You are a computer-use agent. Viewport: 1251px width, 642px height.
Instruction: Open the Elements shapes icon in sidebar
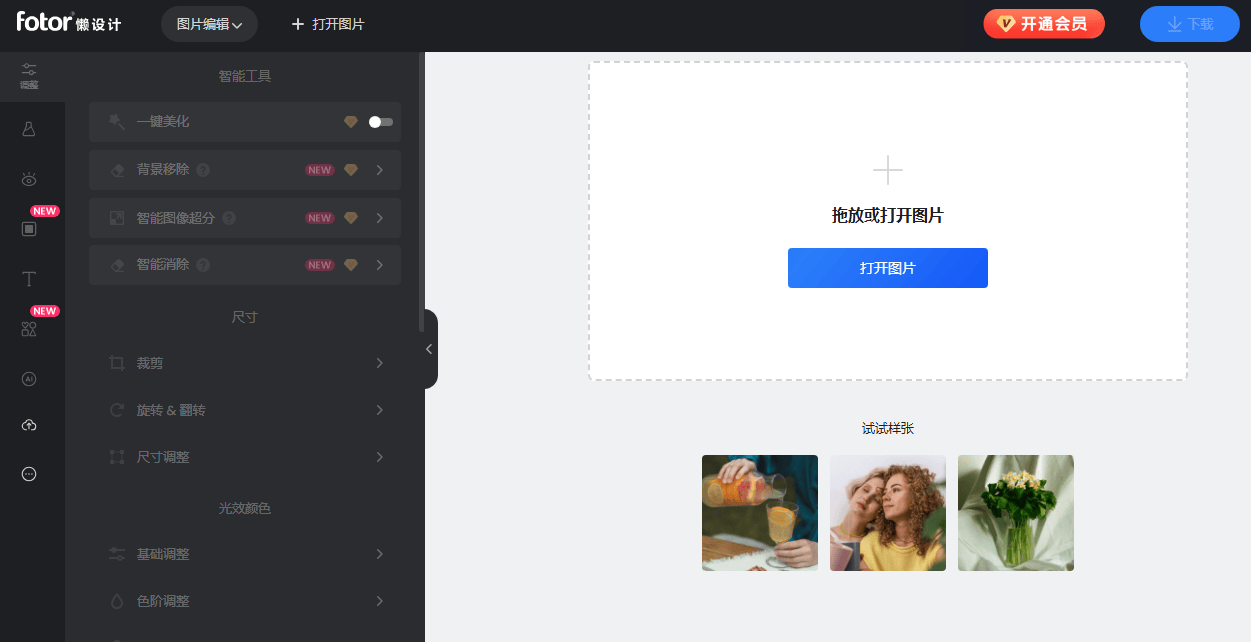(x=29, y=329)
